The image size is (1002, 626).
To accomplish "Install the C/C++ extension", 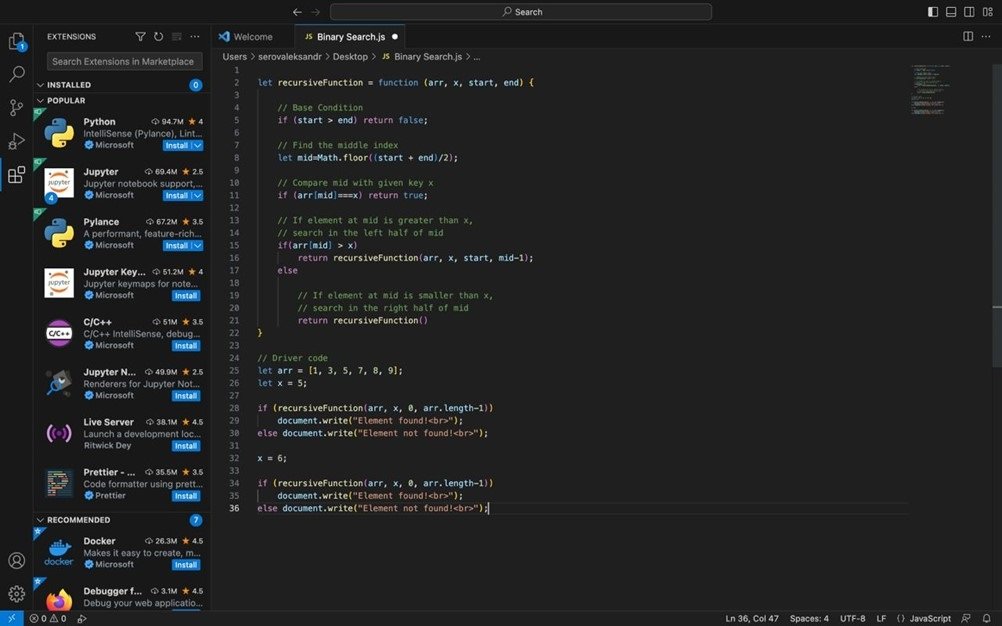I will [186, 346].
